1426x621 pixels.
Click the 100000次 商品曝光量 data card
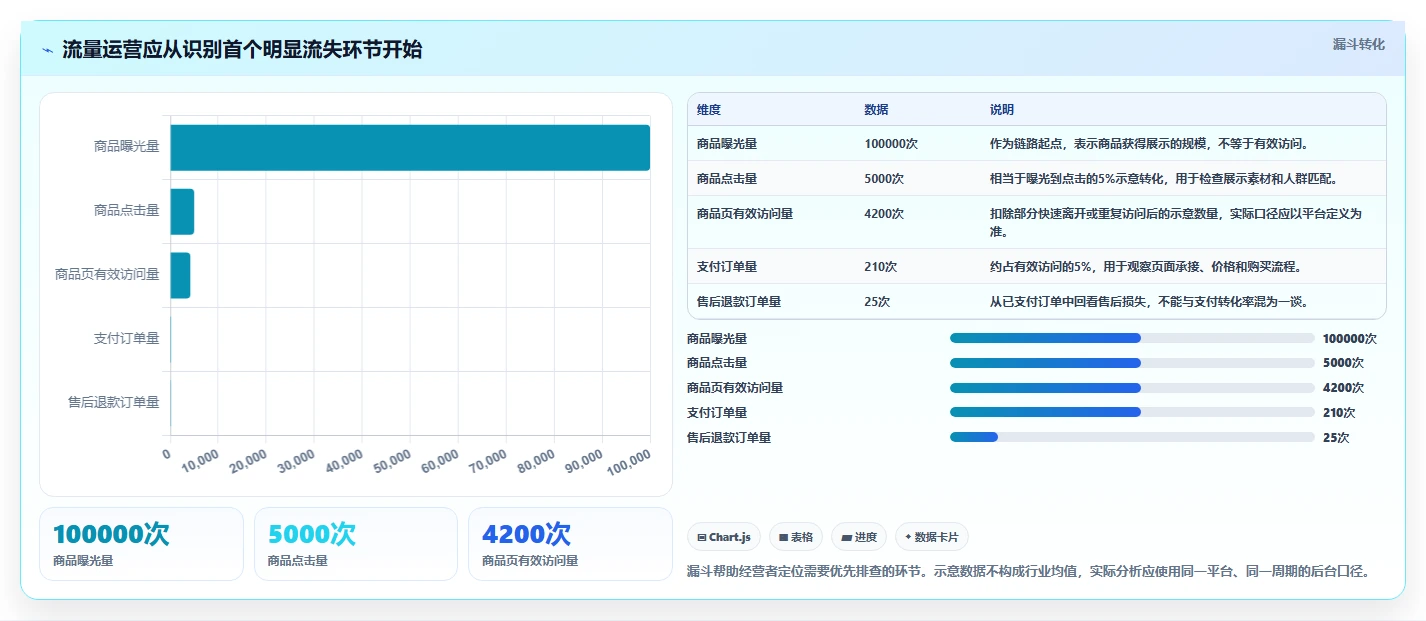pos(141,544)
